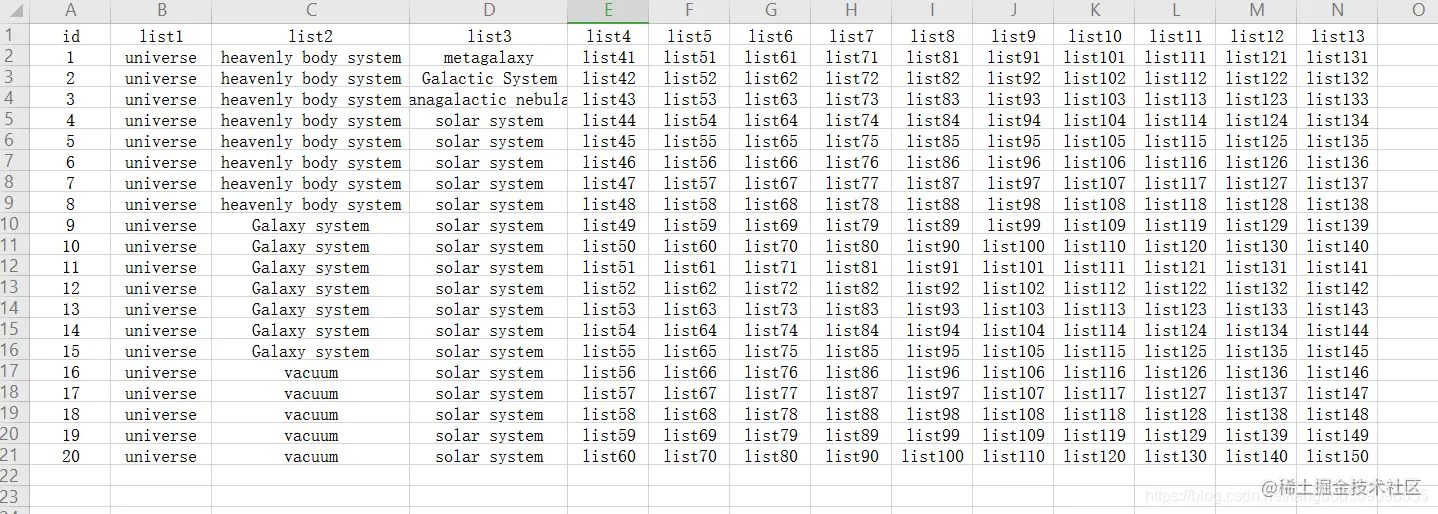The width and height of the screenshot is (1438, 514).
Task: Select cell 'list66' in column G
Action: [x=770, y=162]
